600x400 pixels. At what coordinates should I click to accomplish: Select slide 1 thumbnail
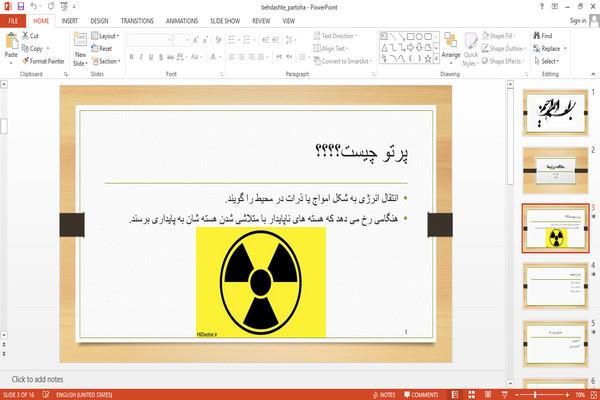[x=555, y=113]
